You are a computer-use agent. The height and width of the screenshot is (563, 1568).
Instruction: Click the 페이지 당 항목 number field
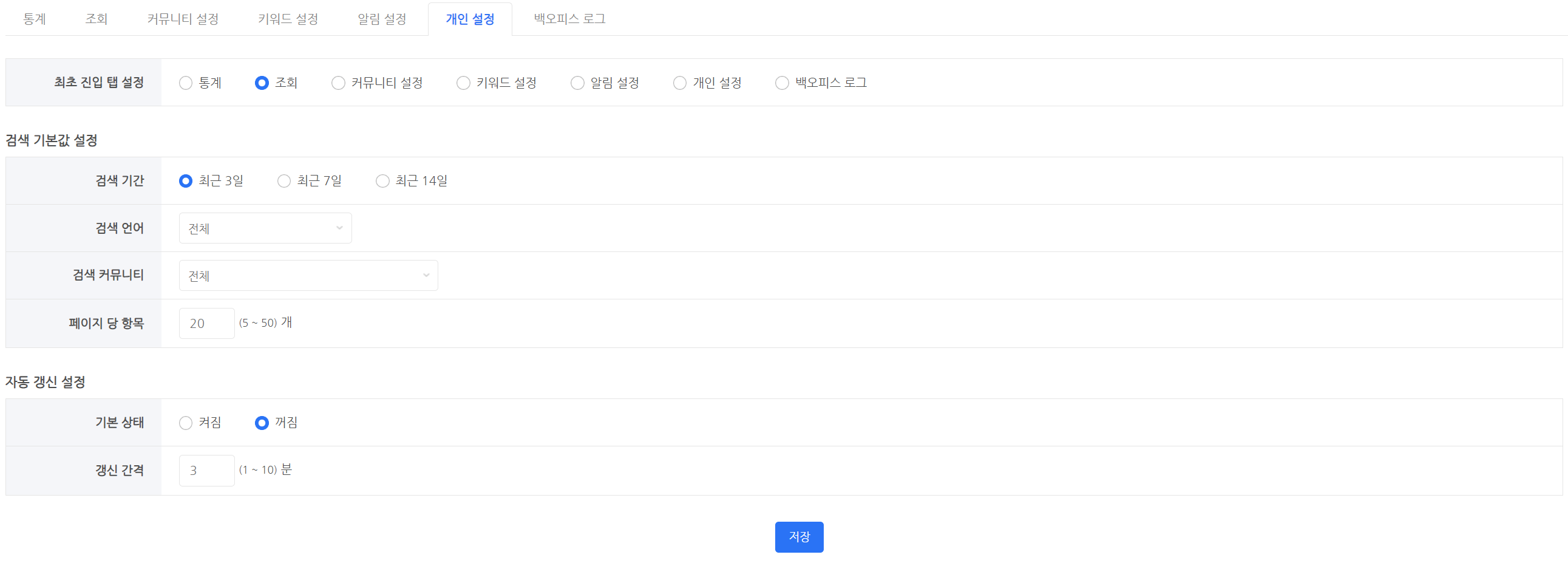click(x=206, y=324)
